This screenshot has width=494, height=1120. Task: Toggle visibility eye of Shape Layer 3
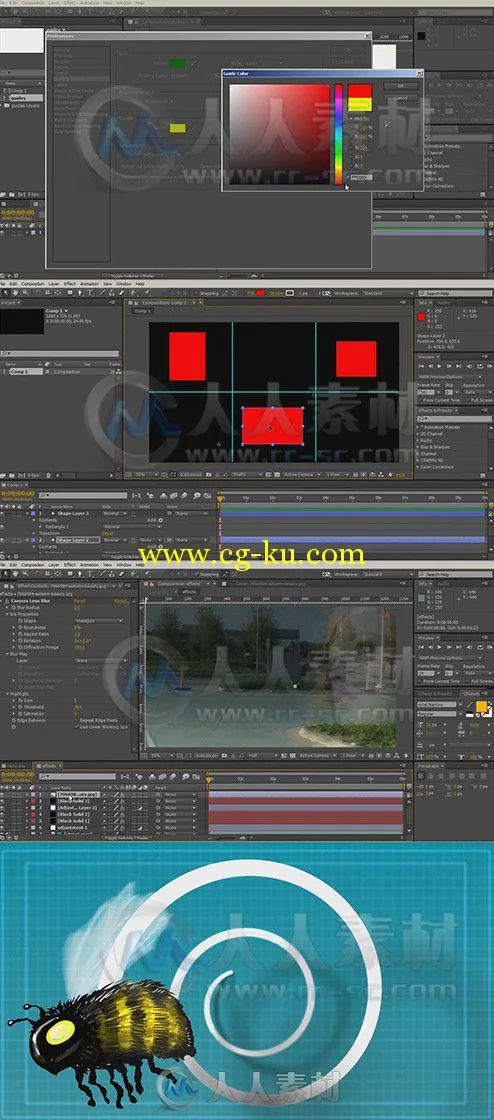tap(4, 514)
